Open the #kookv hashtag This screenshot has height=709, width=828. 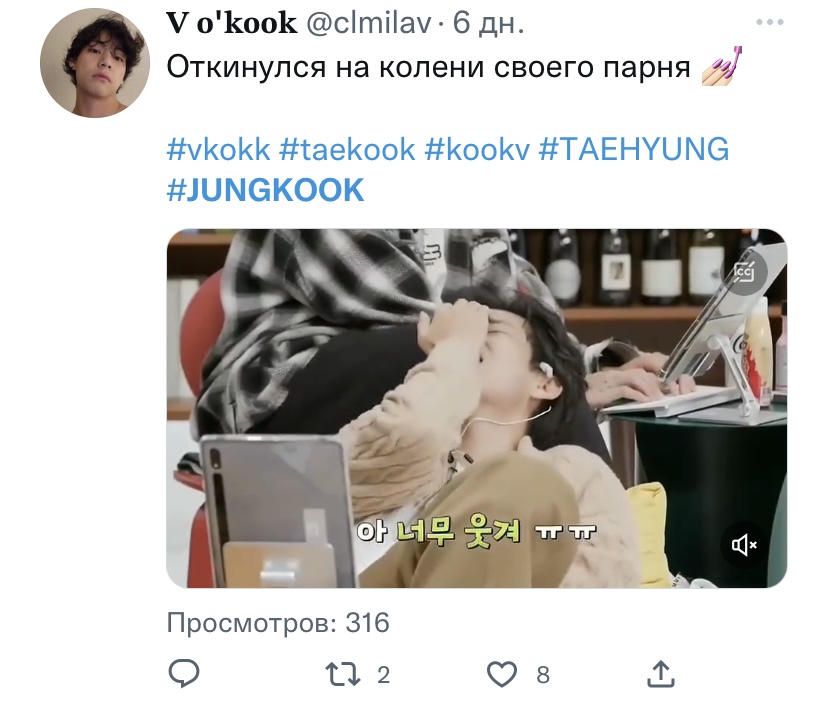[477, 149]
